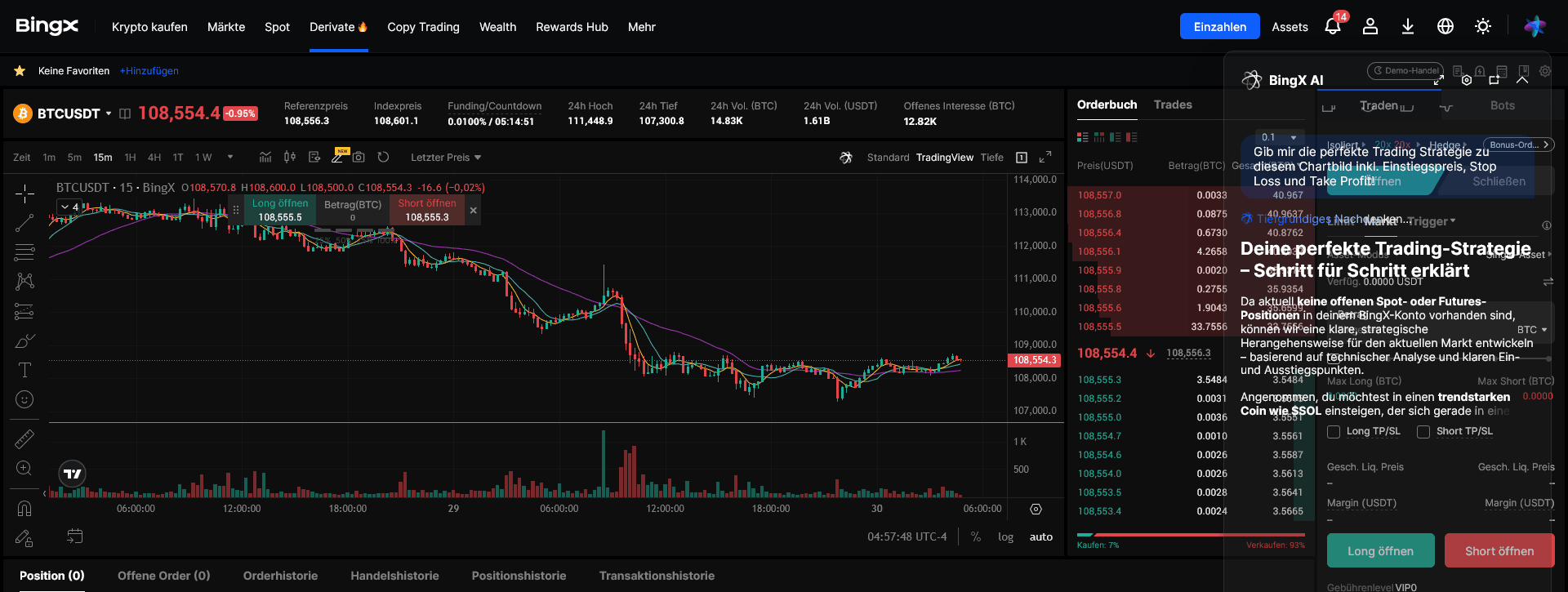Expand the BingX AI panel
Viewport: 1568px width, 592px height.
coord(1438,80)
